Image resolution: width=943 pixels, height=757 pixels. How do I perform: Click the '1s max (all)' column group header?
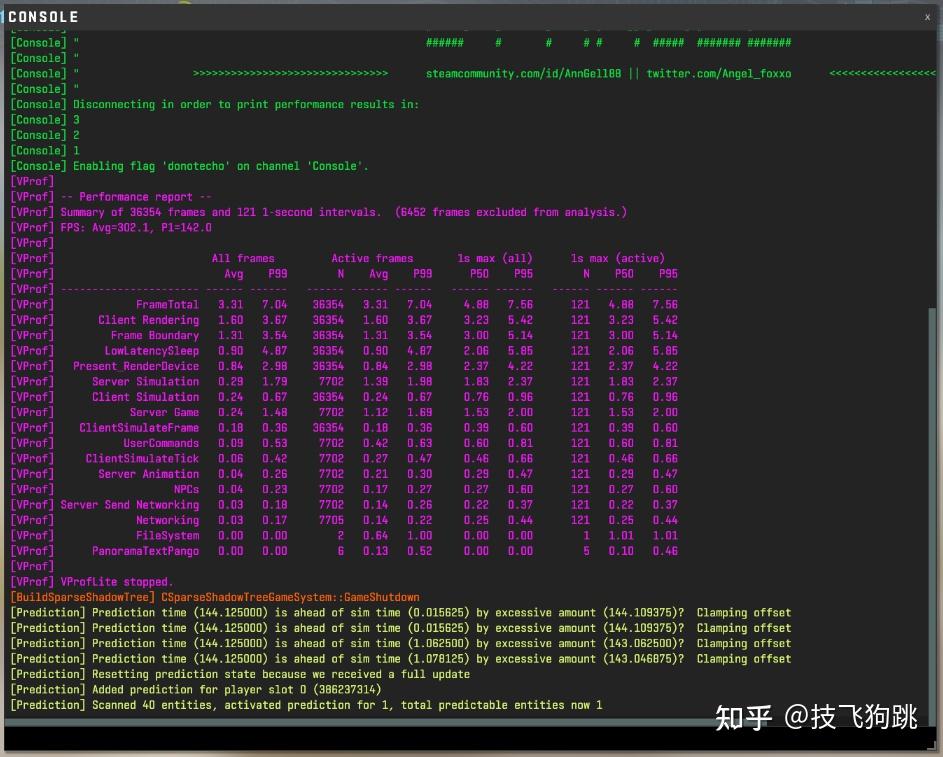click(495, 259)
